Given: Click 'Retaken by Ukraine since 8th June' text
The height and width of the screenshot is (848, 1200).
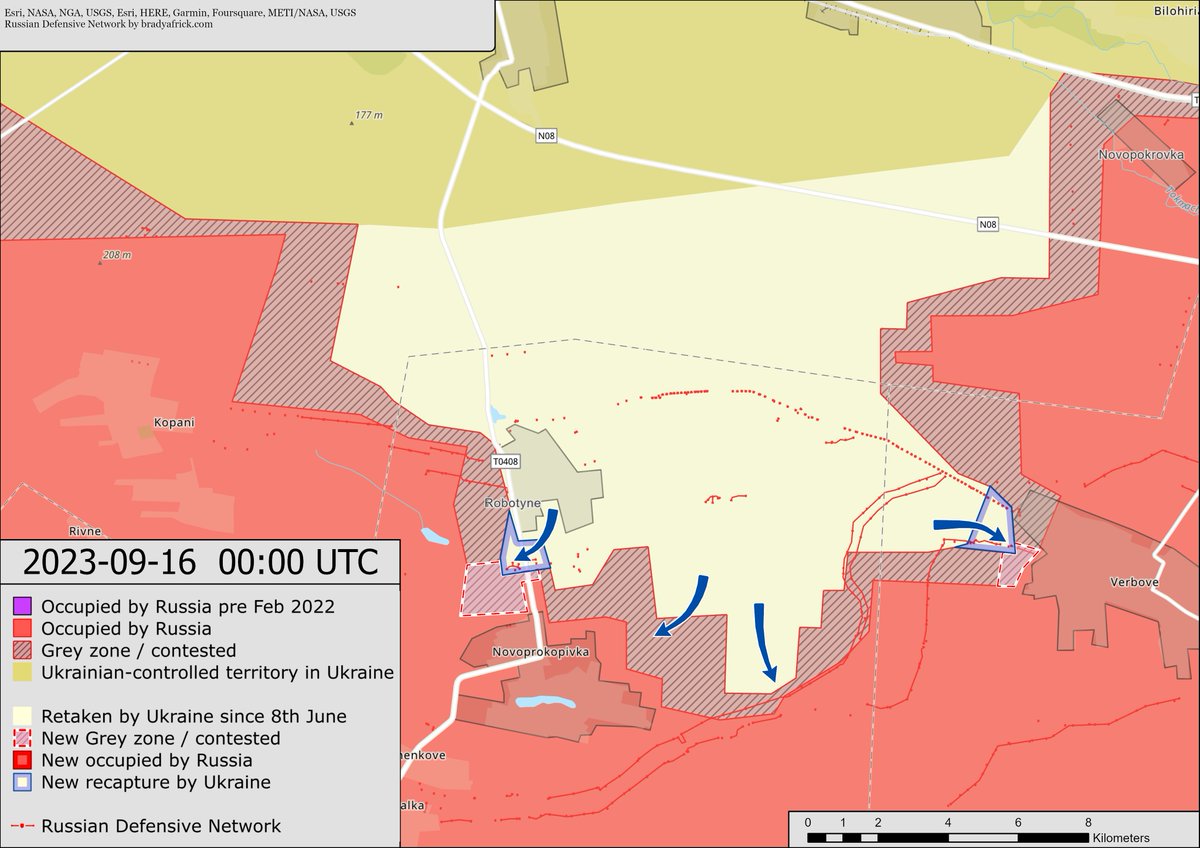Looking at the screenshot, I should coord(194,716).
